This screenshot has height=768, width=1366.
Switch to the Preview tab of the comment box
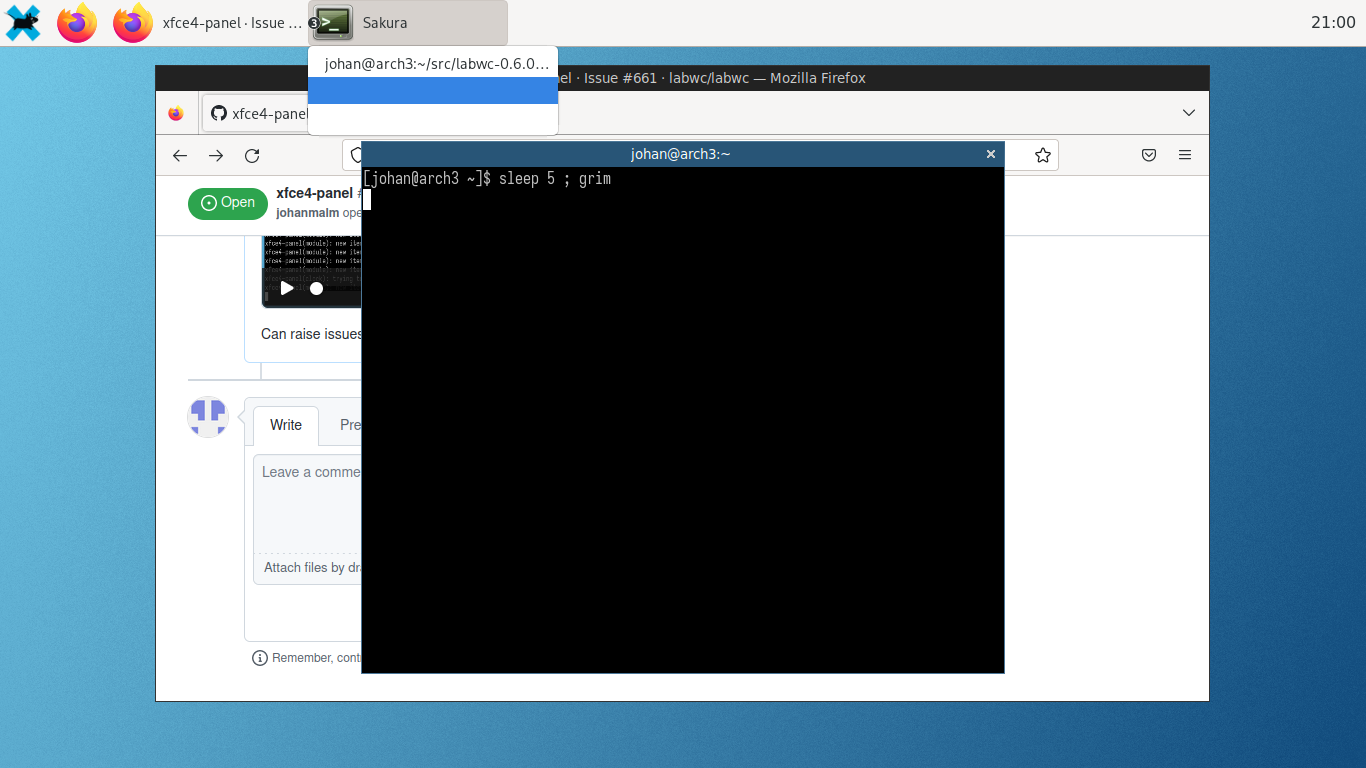[349, 425]
